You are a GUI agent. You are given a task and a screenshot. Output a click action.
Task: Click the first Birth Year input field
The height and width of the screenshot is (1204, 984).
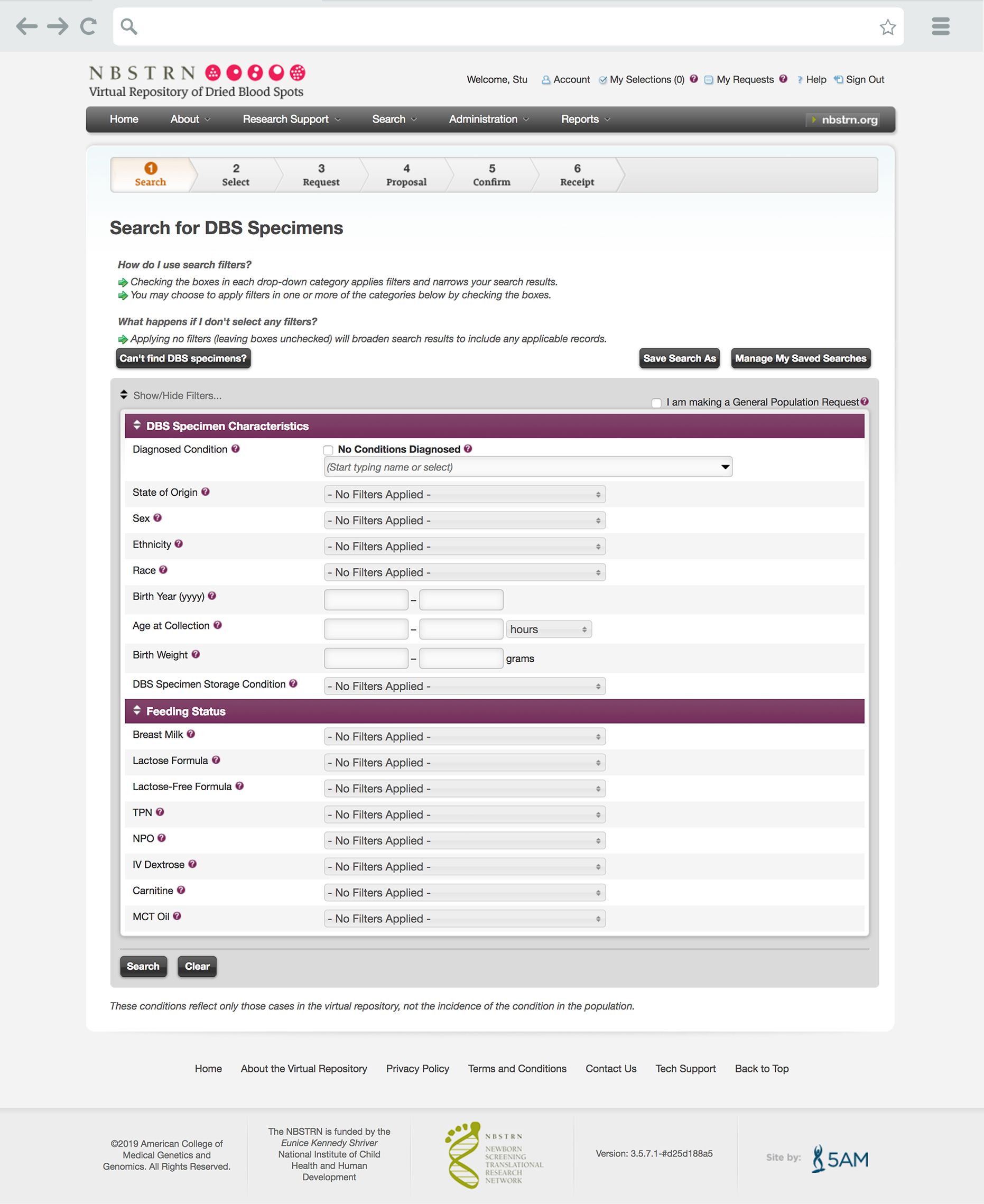[x=366, y=600]
